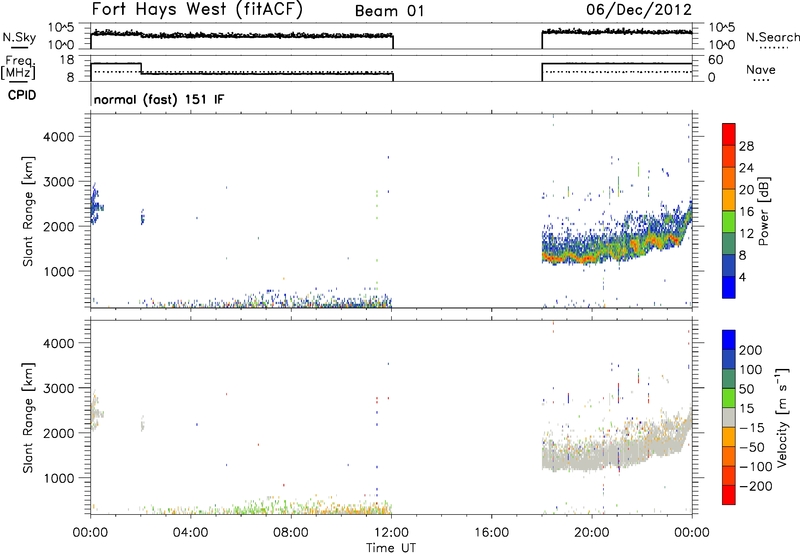Click the '18' value on the frequency axis
The width and height of the screenshot is (800, 554).
tap(67, 60)
